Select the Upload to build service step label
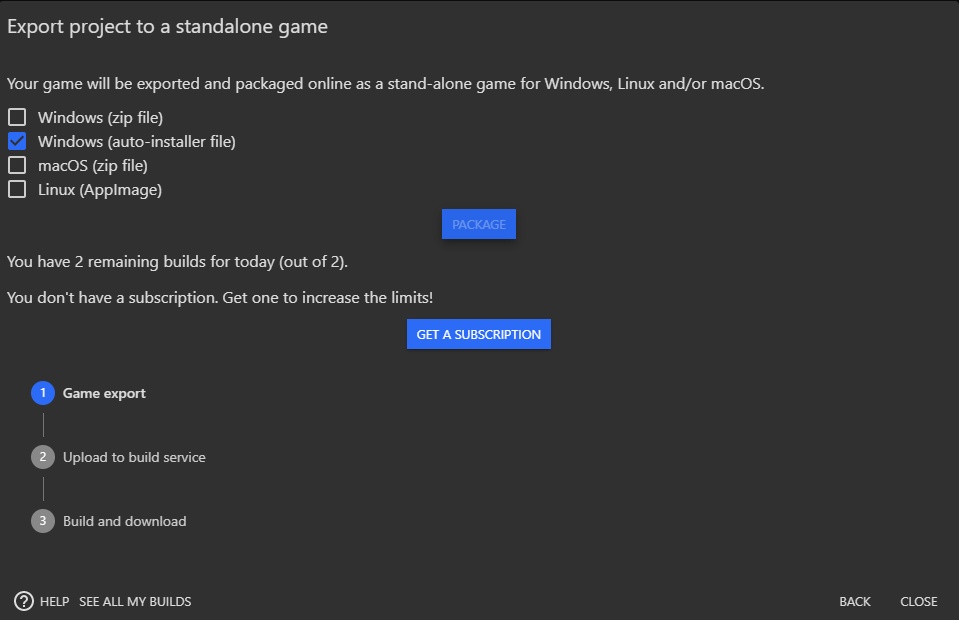The height and width of the screenshot is (620, 959). 134,457
